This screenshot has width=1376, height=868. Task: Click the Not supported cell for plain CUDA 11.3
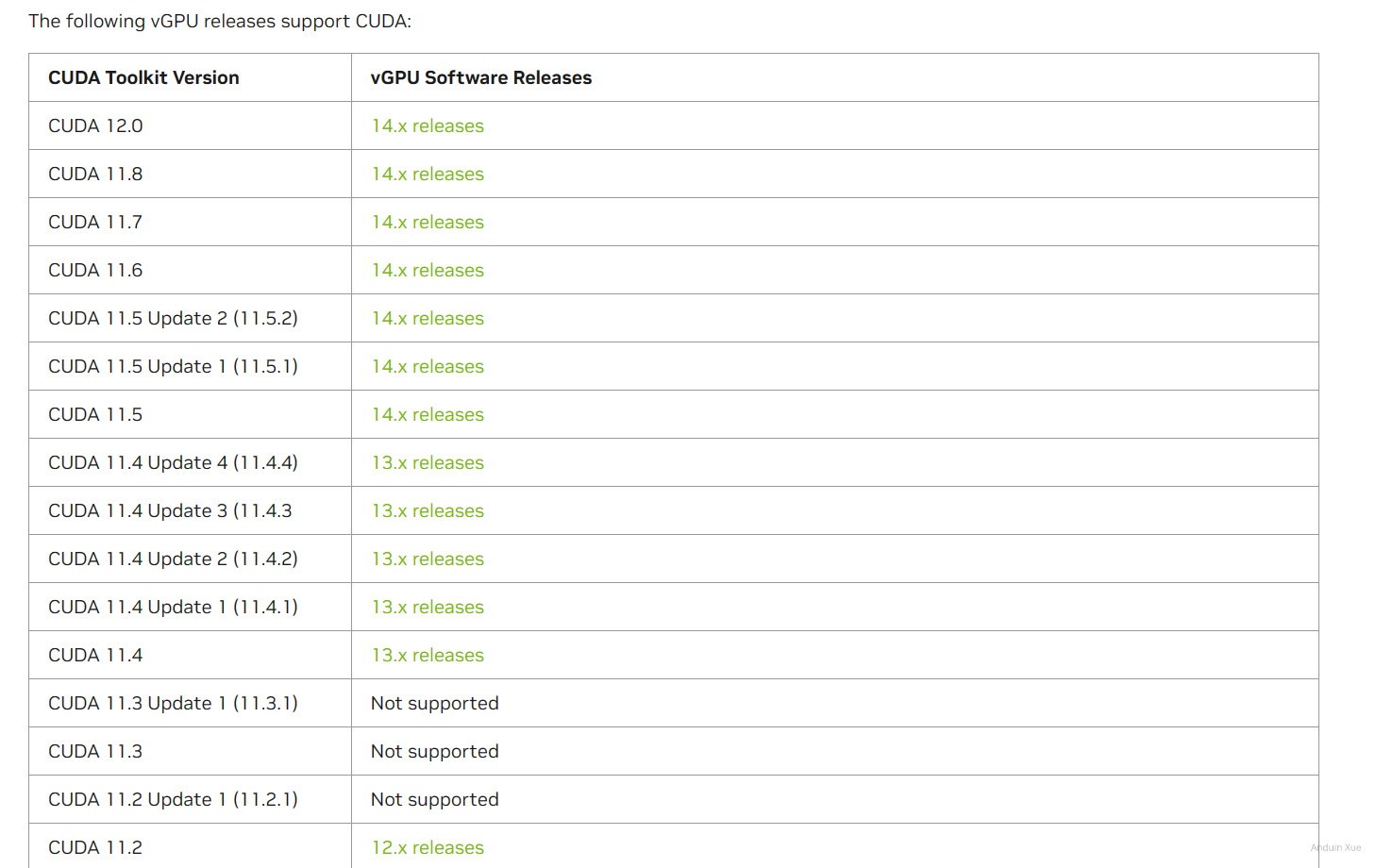click(x=434, y=752)
